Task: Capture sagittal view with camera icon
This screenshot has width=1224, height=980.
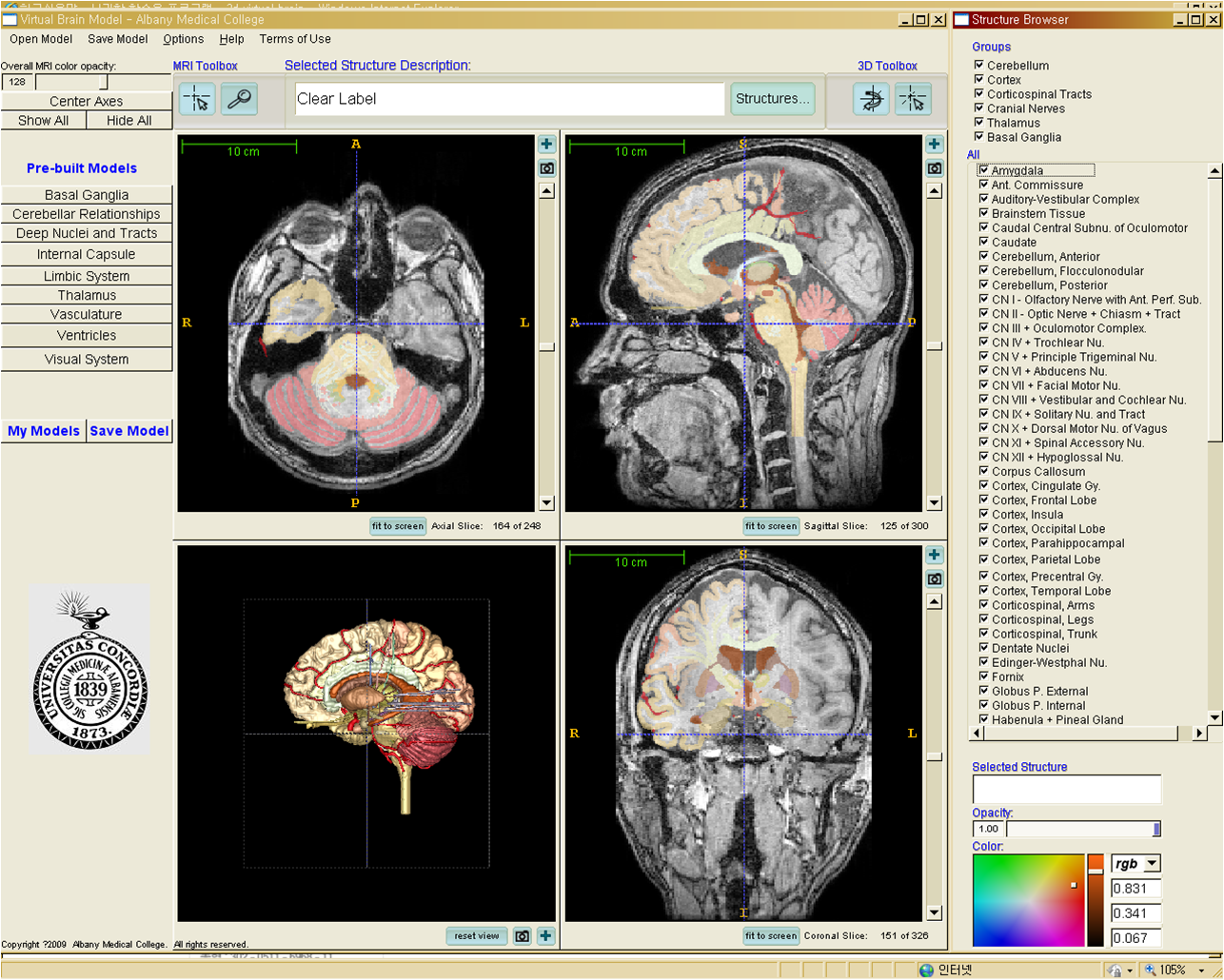Action: pos(934,168)
